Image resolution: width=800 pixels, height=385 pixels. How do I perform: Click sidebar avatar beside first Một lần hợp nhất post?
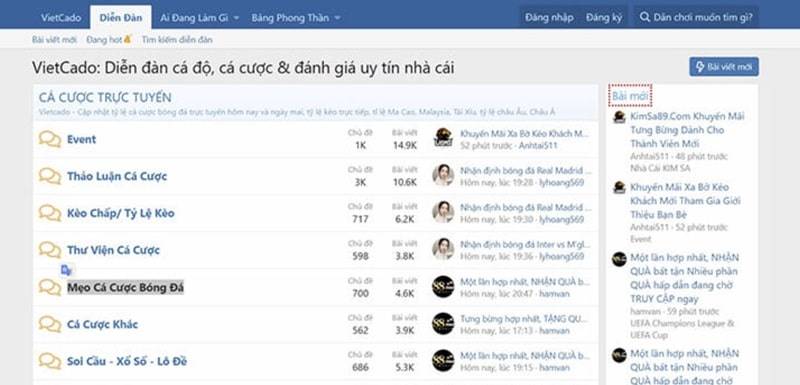pos(619,259)
